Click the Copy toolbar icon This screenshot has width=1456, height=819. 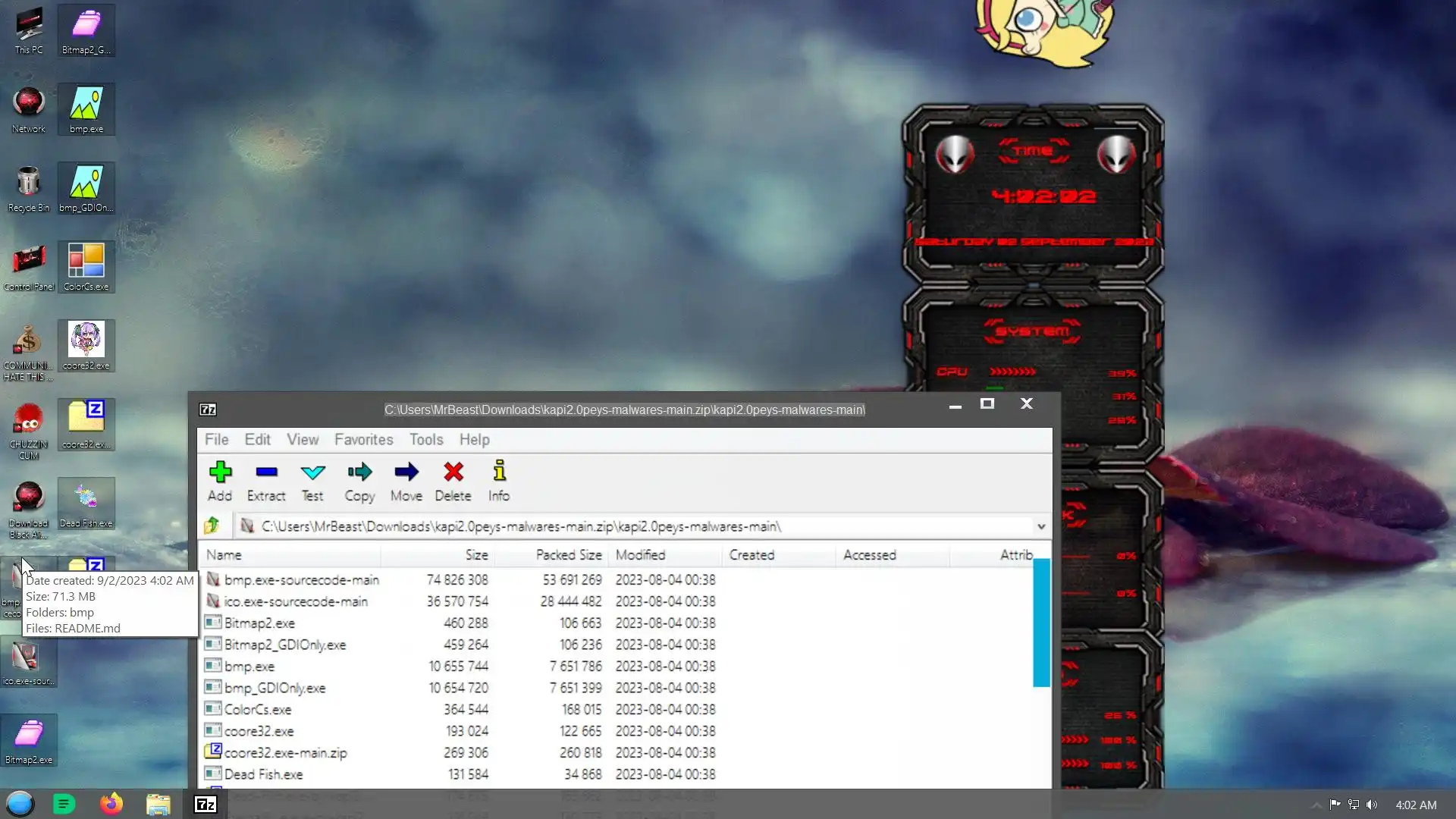pos(359,472)
